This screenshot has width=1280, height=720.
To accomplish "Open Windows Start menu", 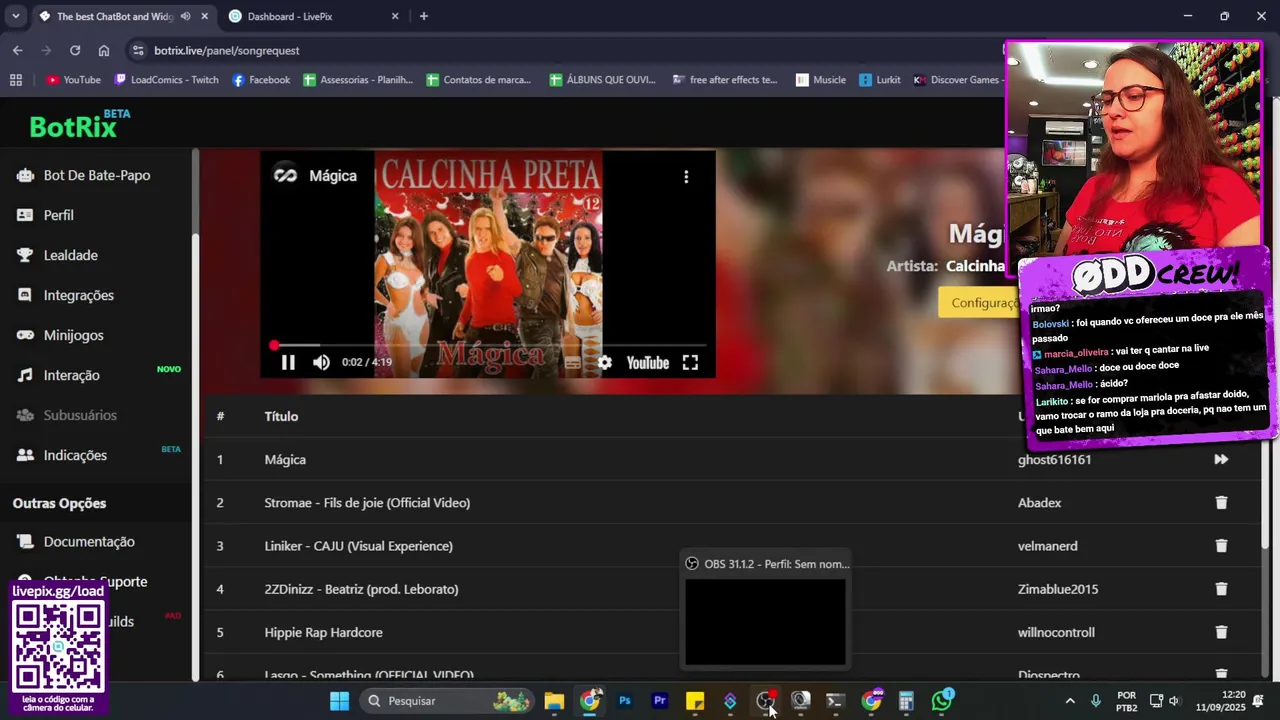I will coord(340,701).
